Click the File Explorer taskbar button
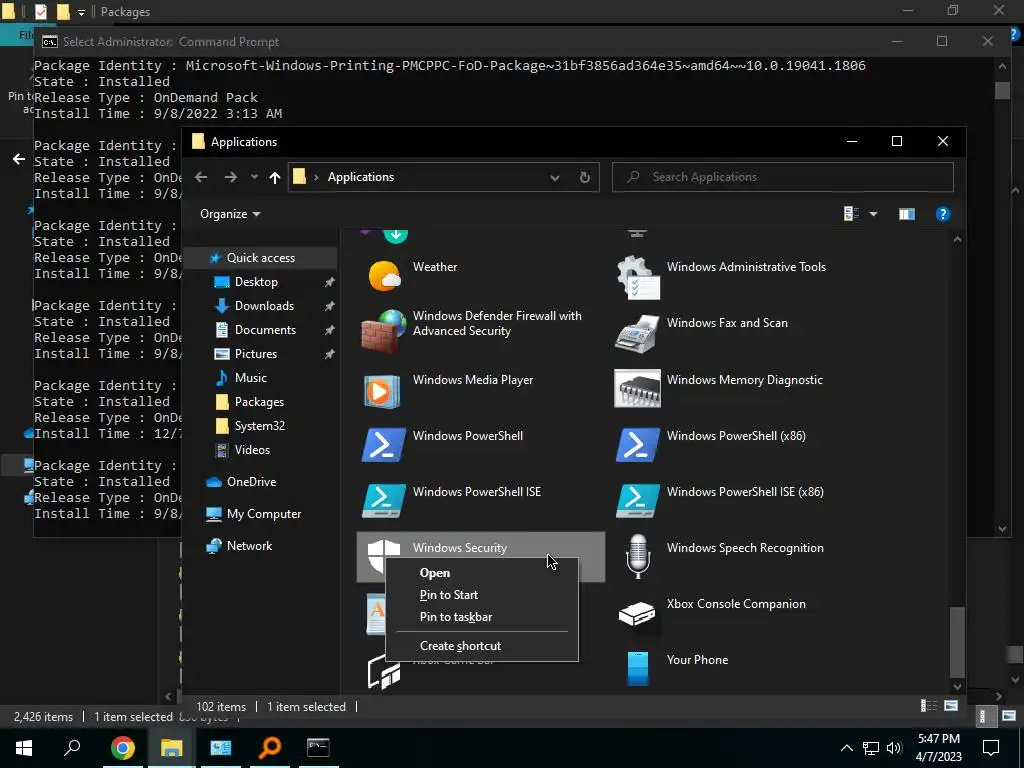Viewport: 1024px width, 768px height. (171, 748)
